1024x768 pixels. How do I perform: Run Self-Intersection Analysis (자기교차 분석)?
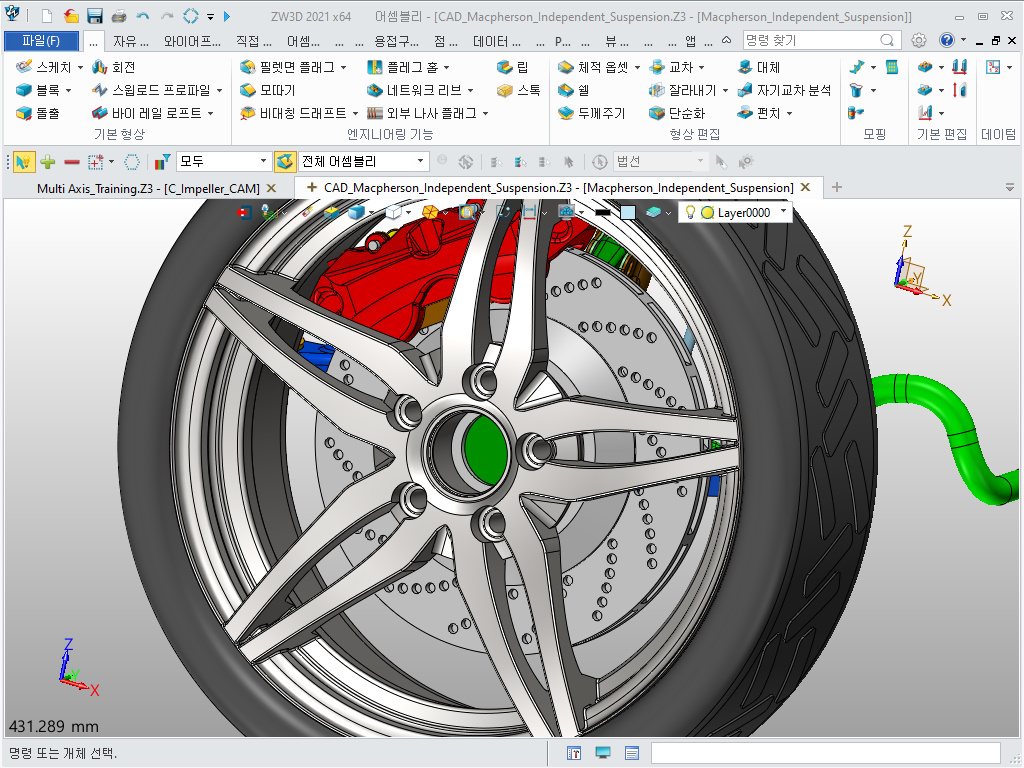point(784,90)
